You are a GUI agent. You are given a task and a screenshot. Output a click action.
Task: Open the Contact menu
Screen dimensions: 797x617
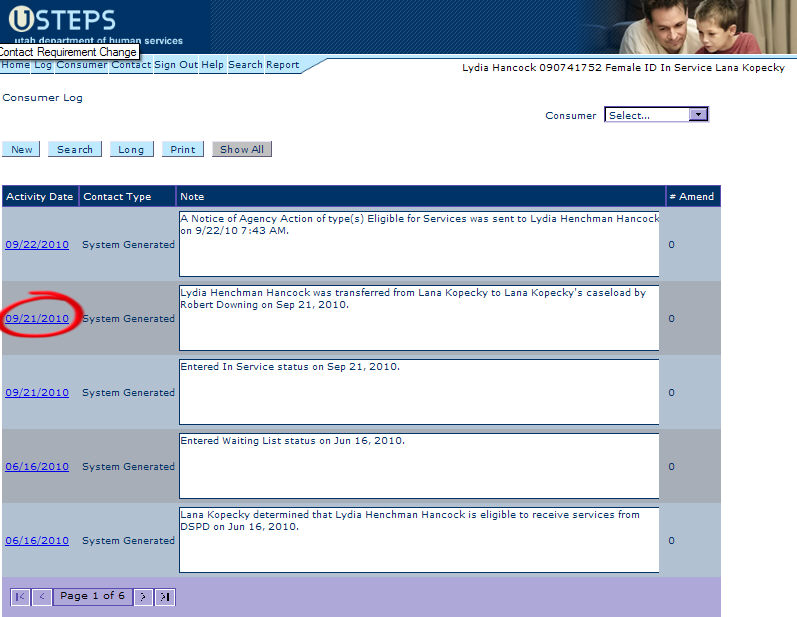pyautogui.click(x=131, y=65)
